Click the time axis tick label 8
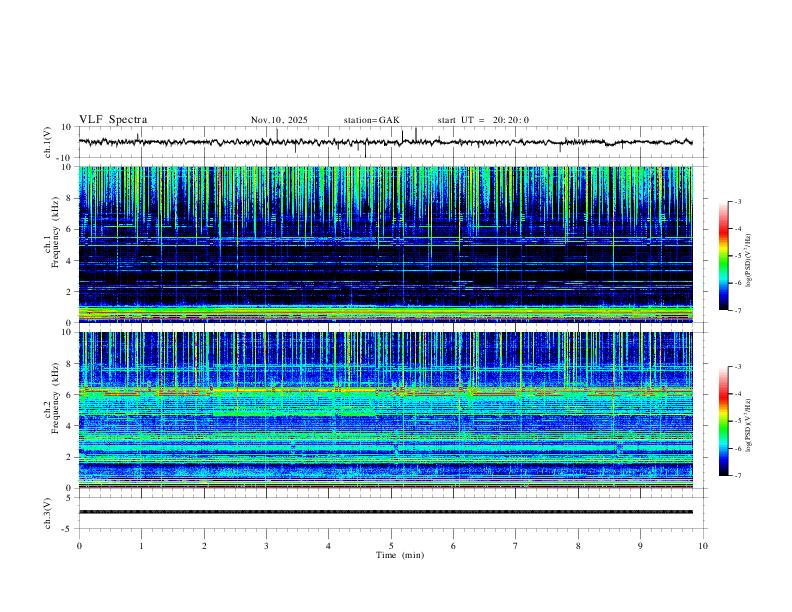Viewport: 792px width, 612px height. 578,546
